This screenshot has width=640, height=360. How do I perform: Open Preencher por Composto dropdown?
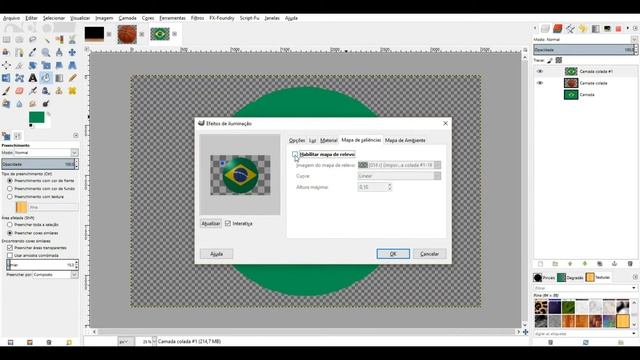[55, 275]
